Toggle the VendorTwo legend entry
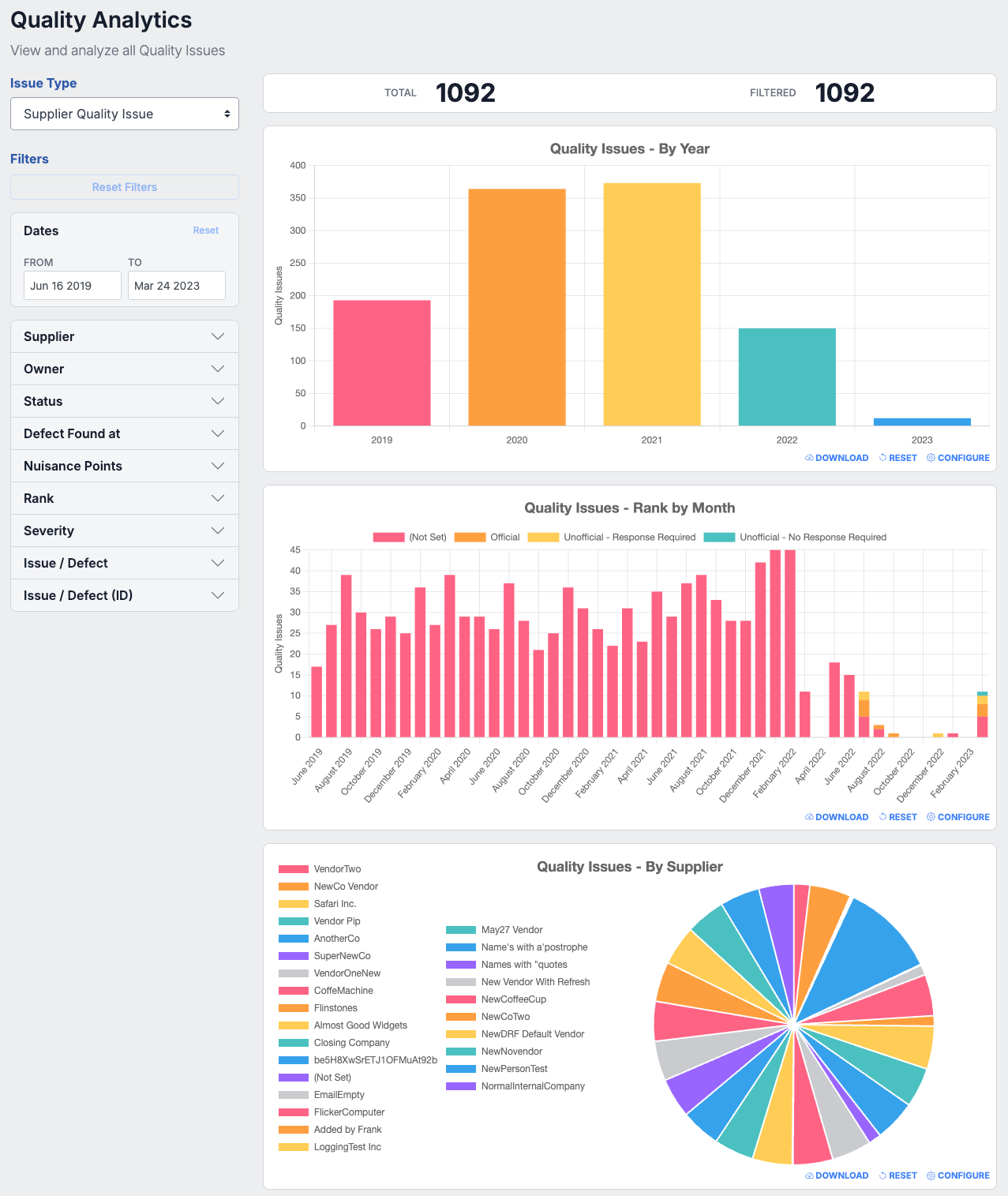 [x=320, y=869]
